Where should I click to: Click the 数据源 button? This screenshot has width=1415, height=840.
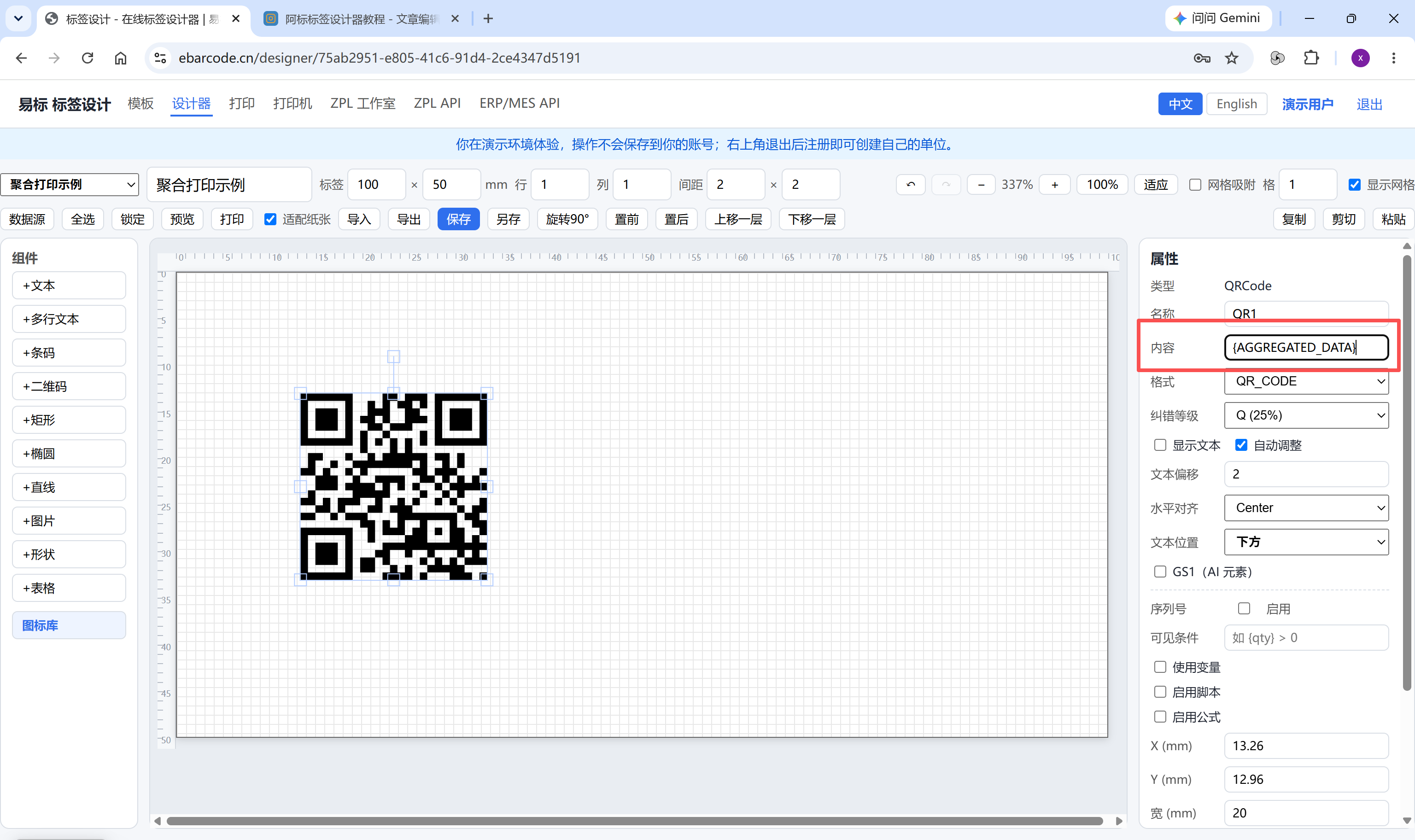coord(27,219)
